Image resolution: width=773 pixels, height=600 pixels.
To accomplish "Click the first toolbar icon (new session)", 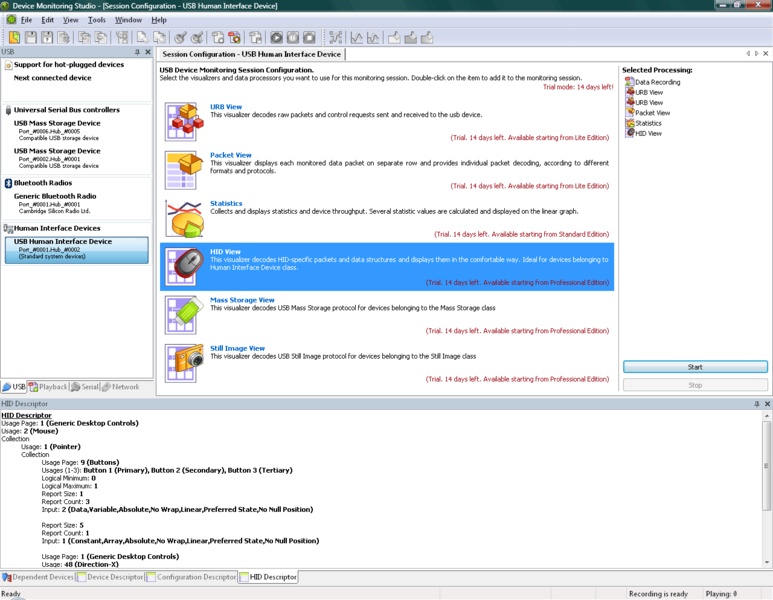I will pyautogui.click(x=14, y=38).
